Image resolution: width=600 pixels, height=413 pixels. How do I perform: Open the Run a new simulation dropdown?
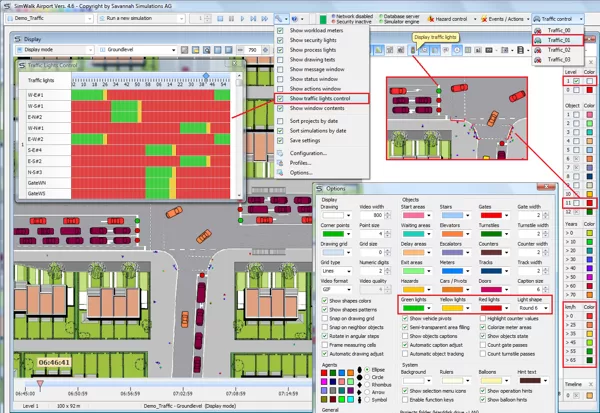[x=181, y=18]
